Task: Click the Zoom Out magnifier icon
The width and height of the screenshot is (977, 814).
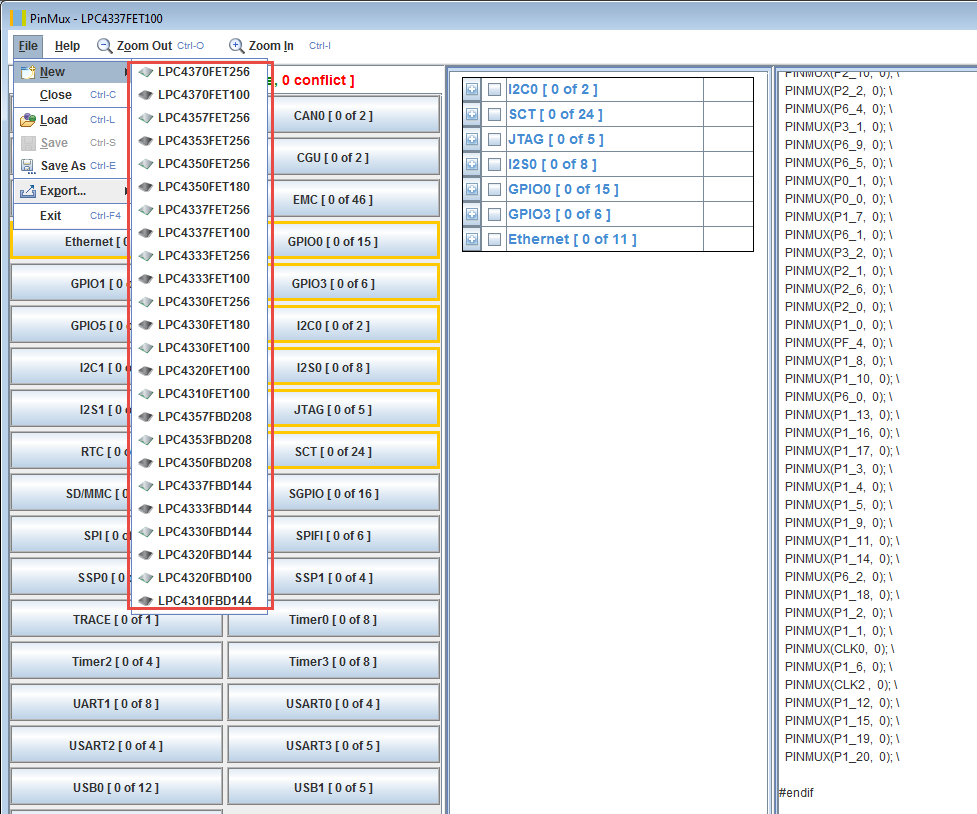Action: [104, 45]
